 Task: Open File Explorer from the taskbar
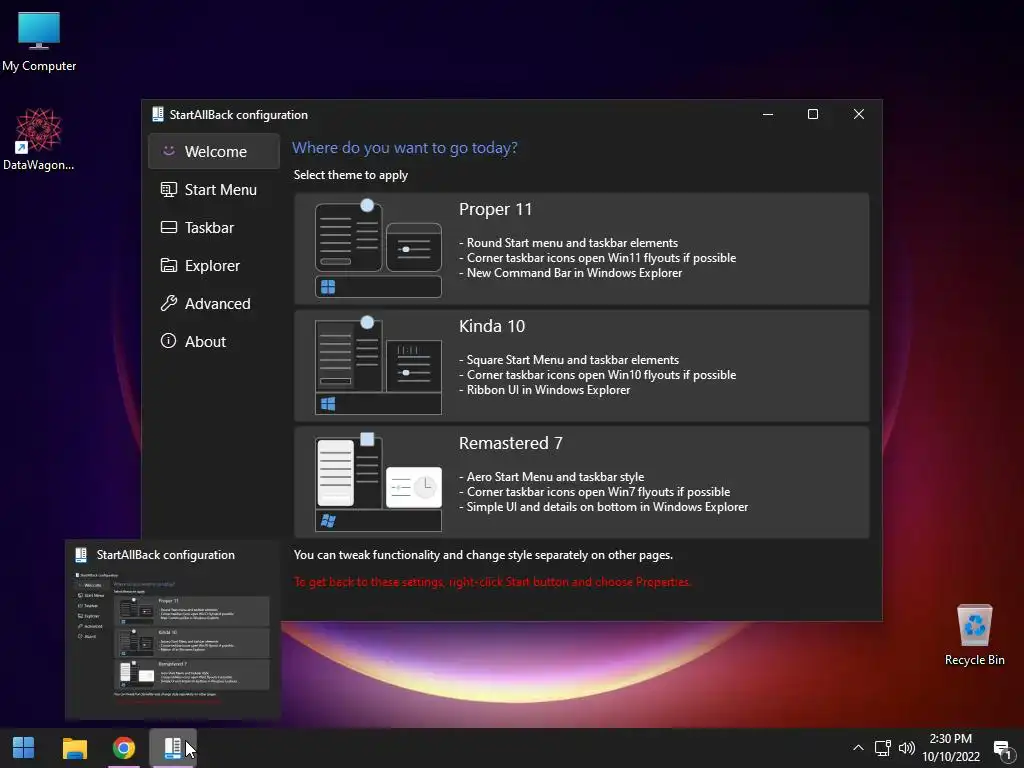pos(74,748)
